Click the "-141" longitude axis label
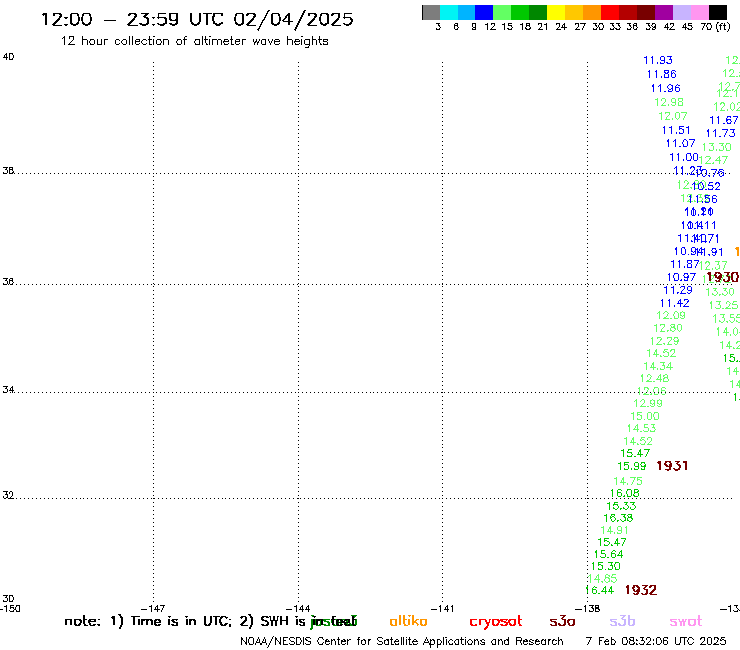Image resolution: width=740 pixels, height=650 pixels. point(443,608)
